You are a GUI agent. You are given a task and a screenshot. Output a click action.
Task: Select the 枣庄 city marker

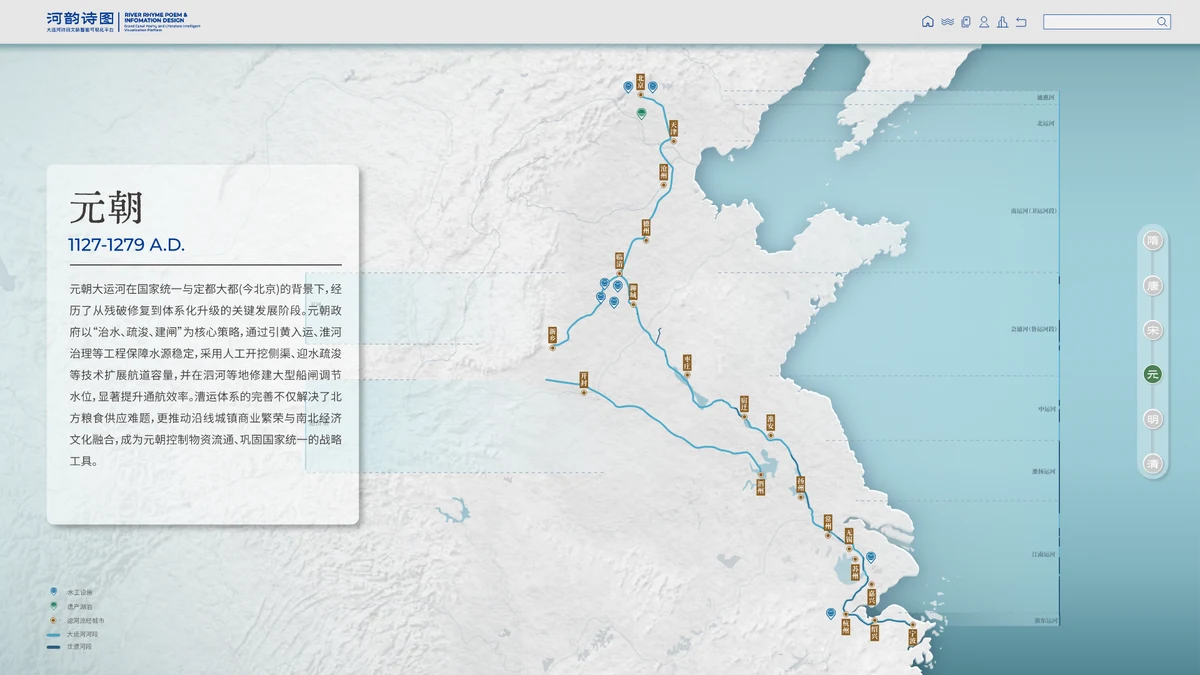(687, 364)
